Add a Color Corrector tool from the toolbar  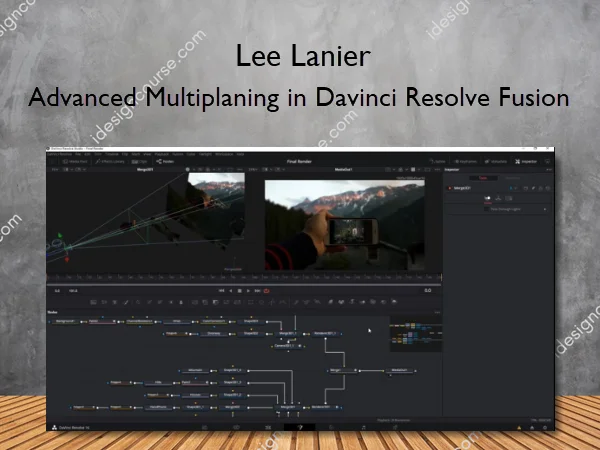click(138, 302)
